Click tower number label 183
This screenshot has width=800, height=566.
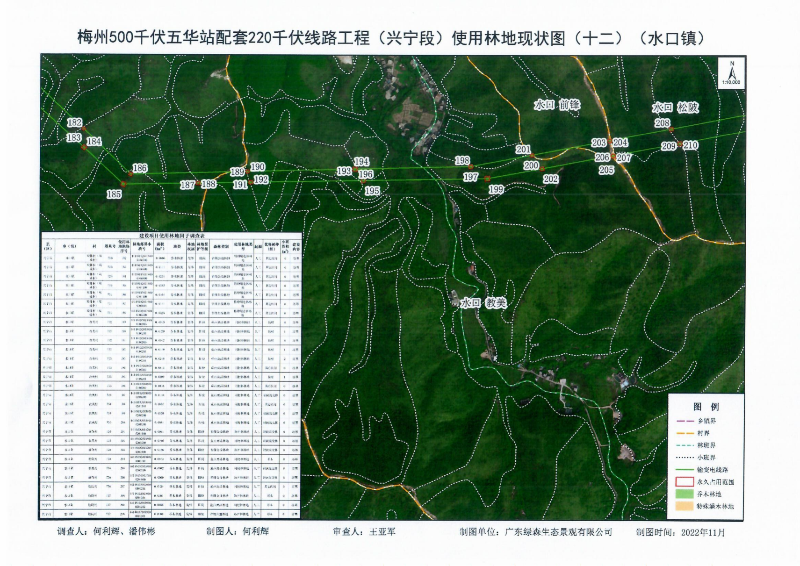point(74,137)
